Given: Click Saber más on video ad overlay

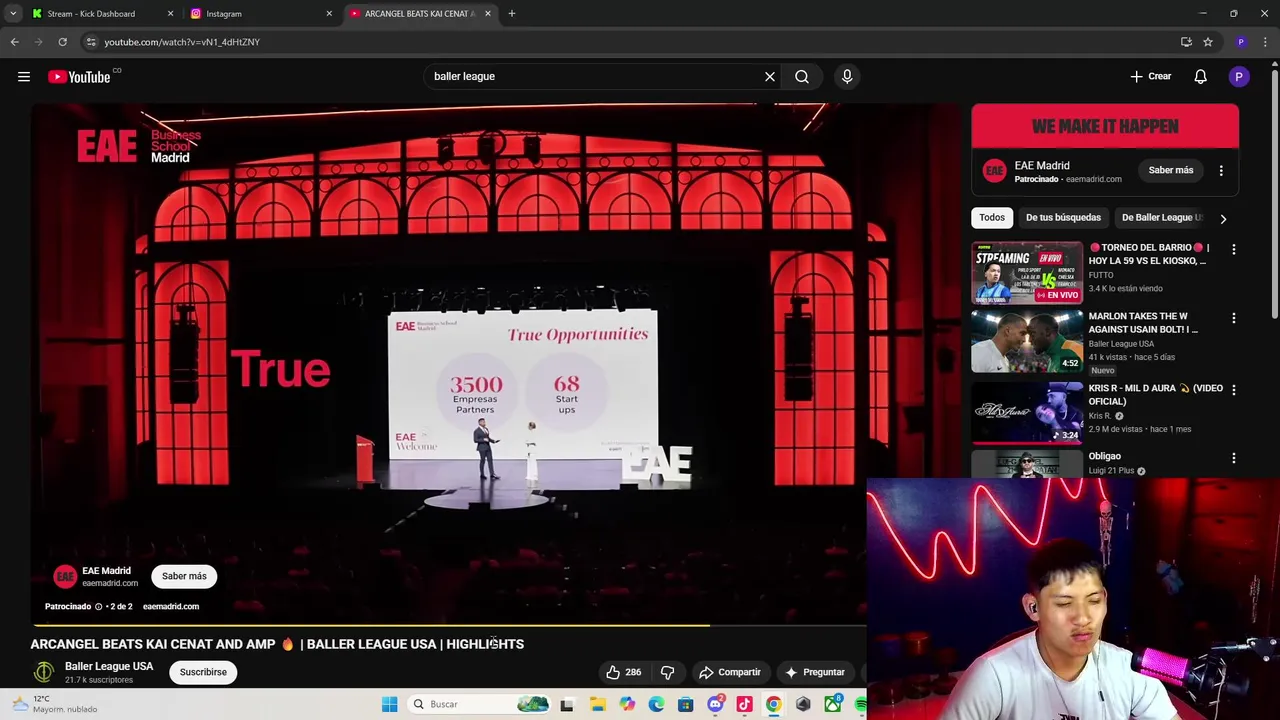Looking at the screenshot, I should click(184, 576).
